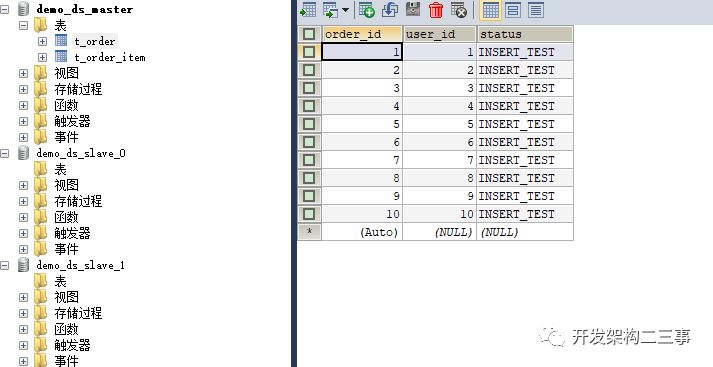
Task: Check the row checkbox for order_id 10
Action: (309, 214)
